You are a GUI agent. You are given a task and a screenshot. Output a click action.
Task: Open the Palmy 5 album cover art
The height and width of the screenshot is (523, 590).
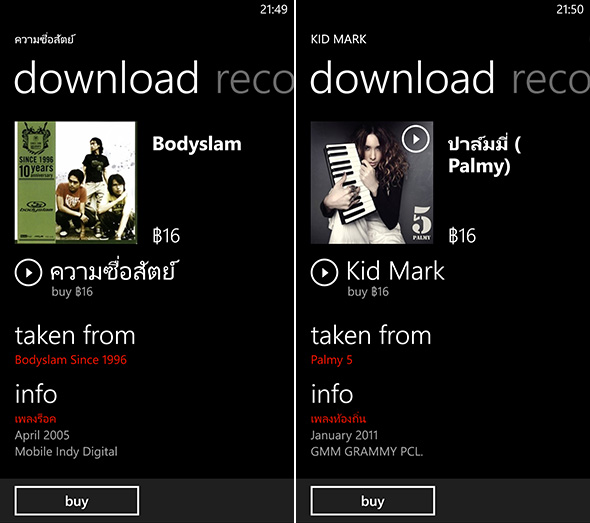click(x=372, y=182)
